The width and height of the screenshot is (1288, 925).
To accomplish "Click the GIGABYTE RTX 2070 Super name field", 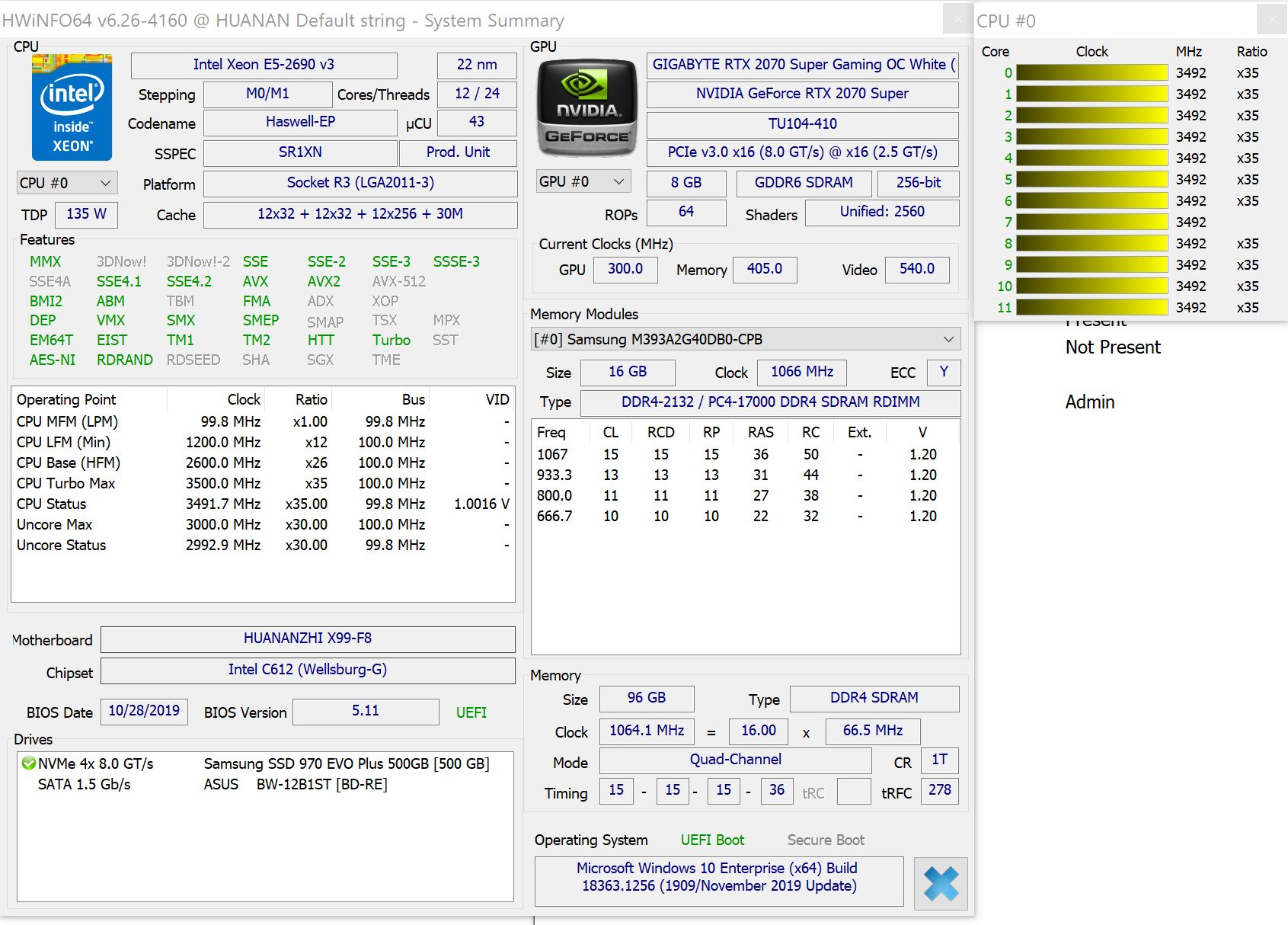I will pyautogui.click(x=803, y=65).
